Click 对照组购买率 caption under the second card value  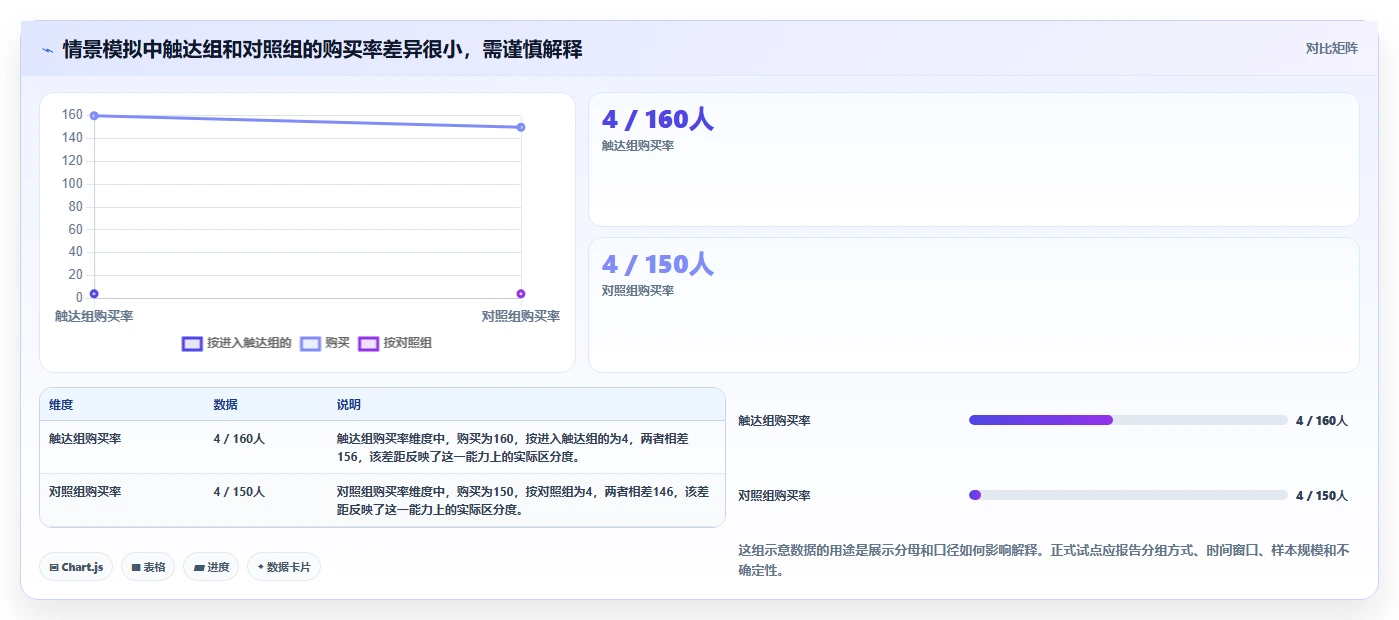click(638, 291)
